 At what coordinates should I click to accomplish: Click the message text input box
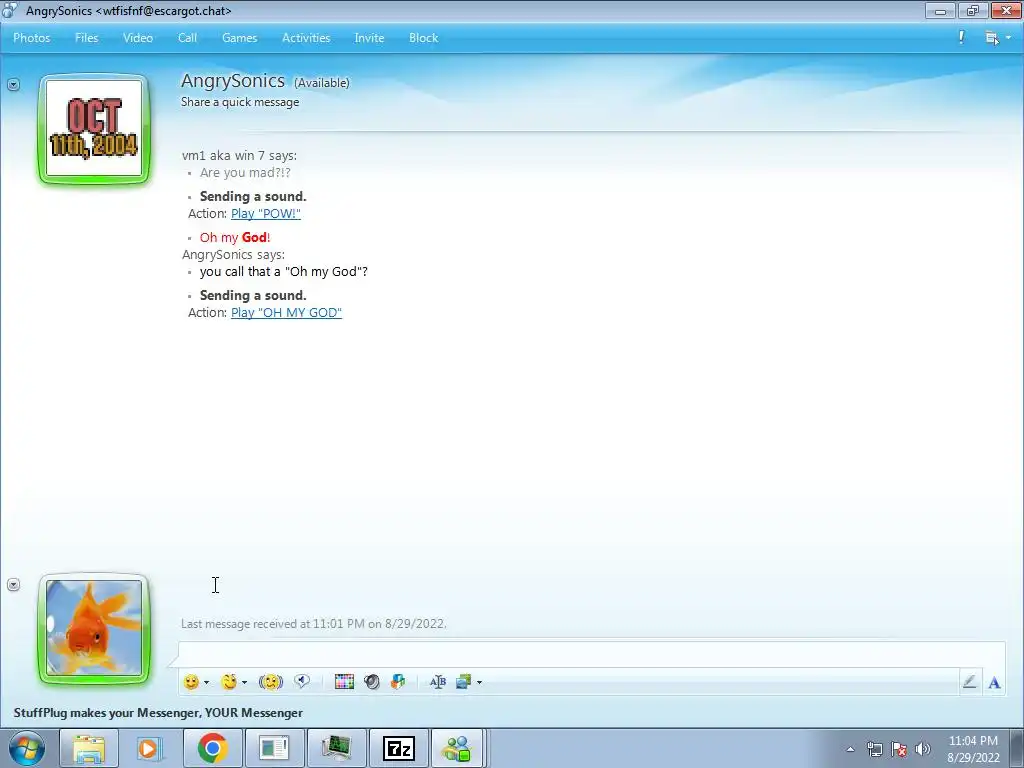click(591, 654)
